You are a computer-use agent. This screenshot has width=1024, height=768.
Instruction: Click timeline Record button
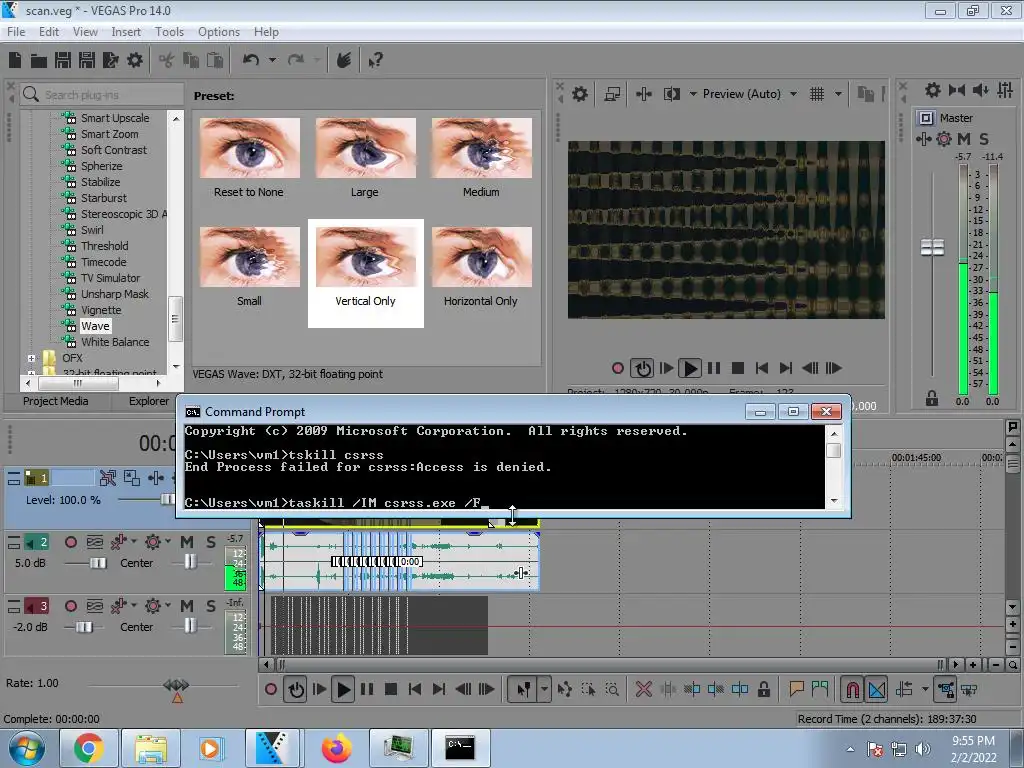pos(270,689)
